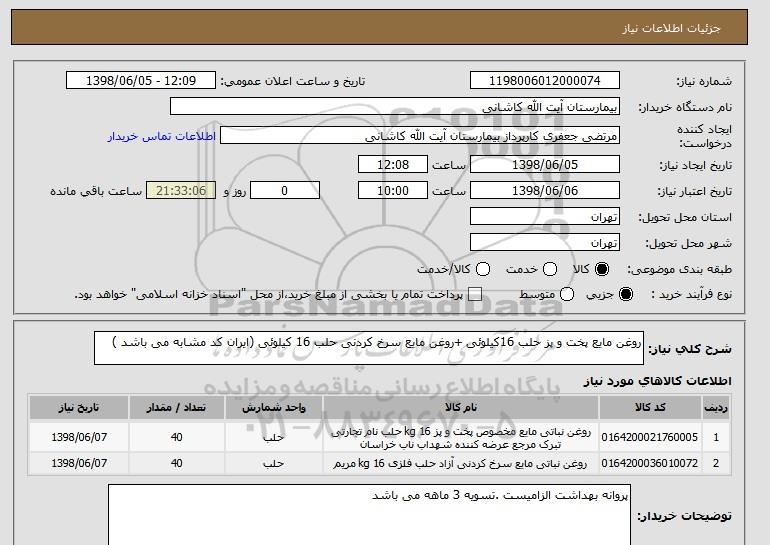Open the اطلاعات تماس خریدار link
Screen dimensions: 770x545
(x=162, y=136)
